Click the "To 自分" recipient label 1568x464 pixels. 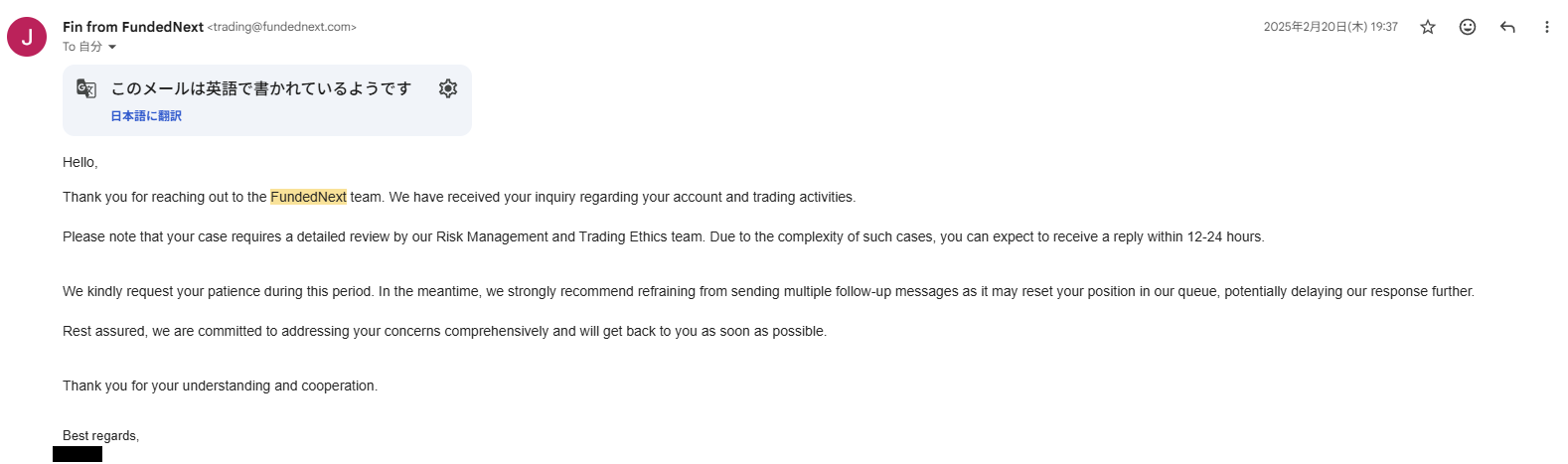click(x=82, y=47)
